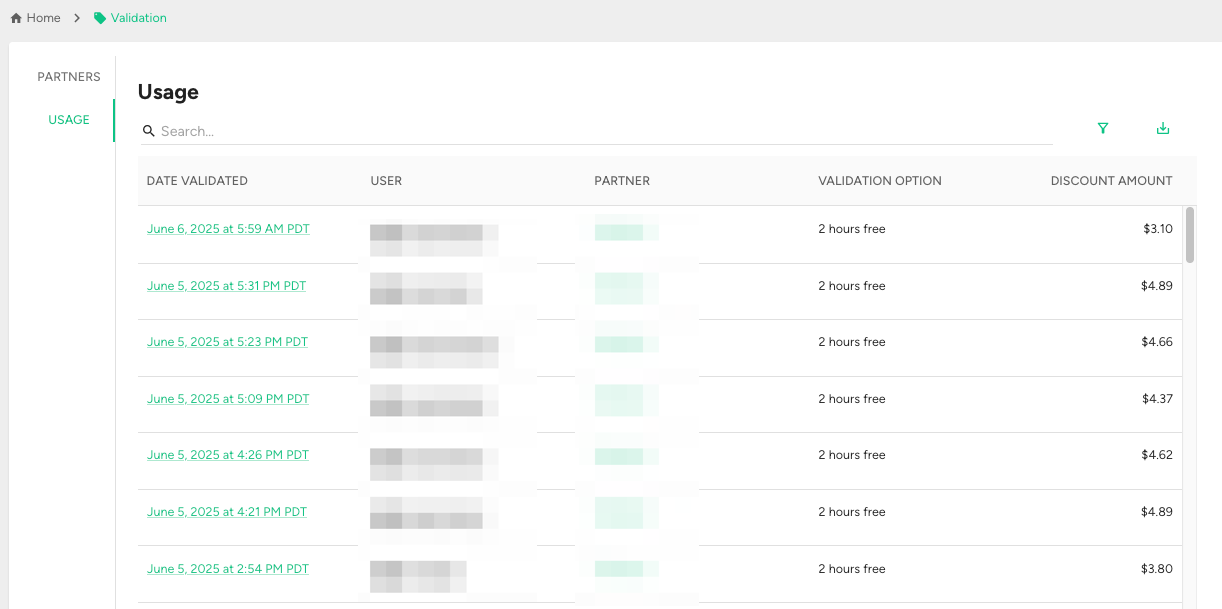The height and width of the screenshot is (609, 1222).
Task: Click the $4.66 discount amount
Action: click(x=1157, y=342)
